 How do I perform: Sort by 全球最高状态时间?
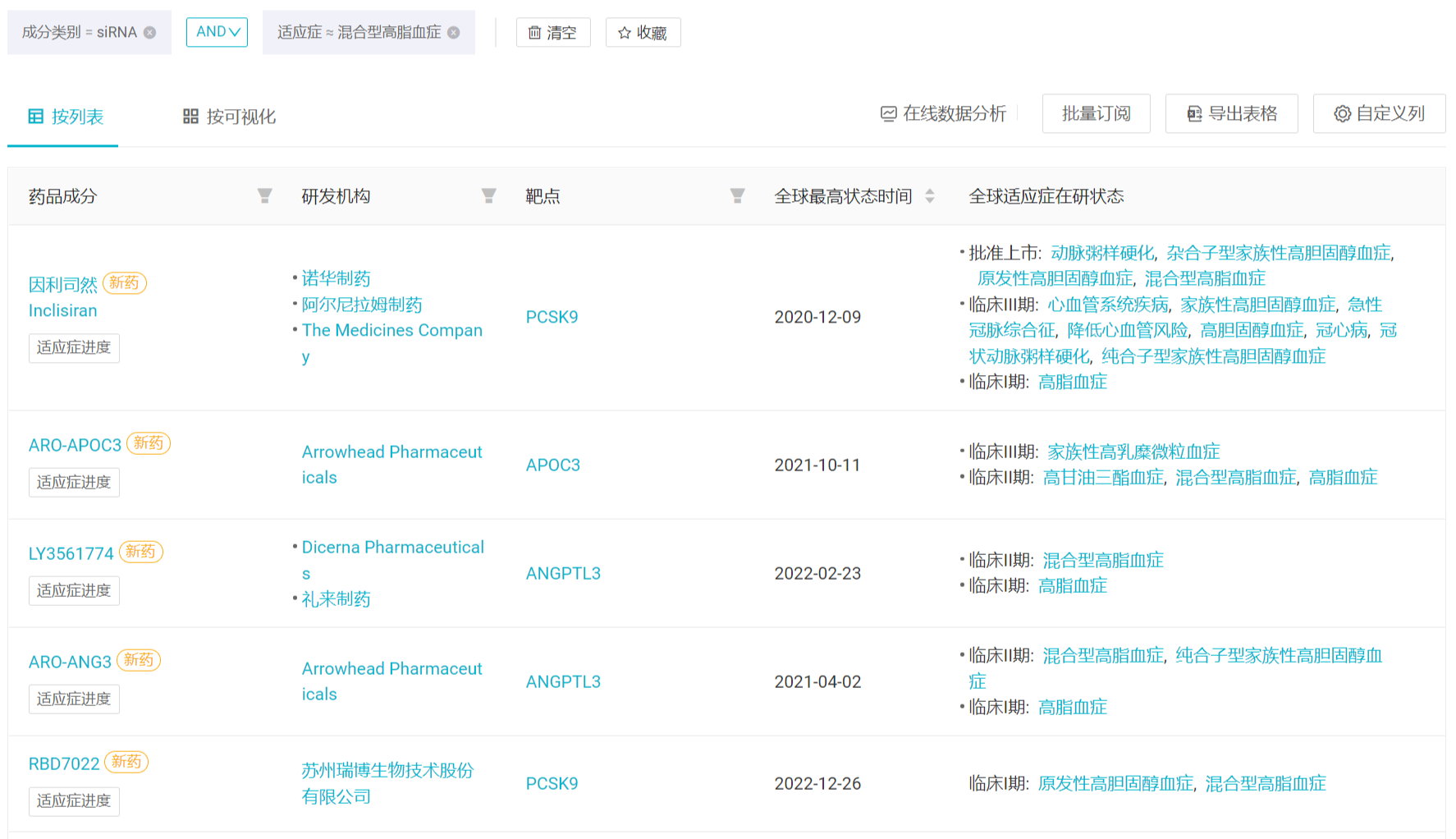point(929,195)
